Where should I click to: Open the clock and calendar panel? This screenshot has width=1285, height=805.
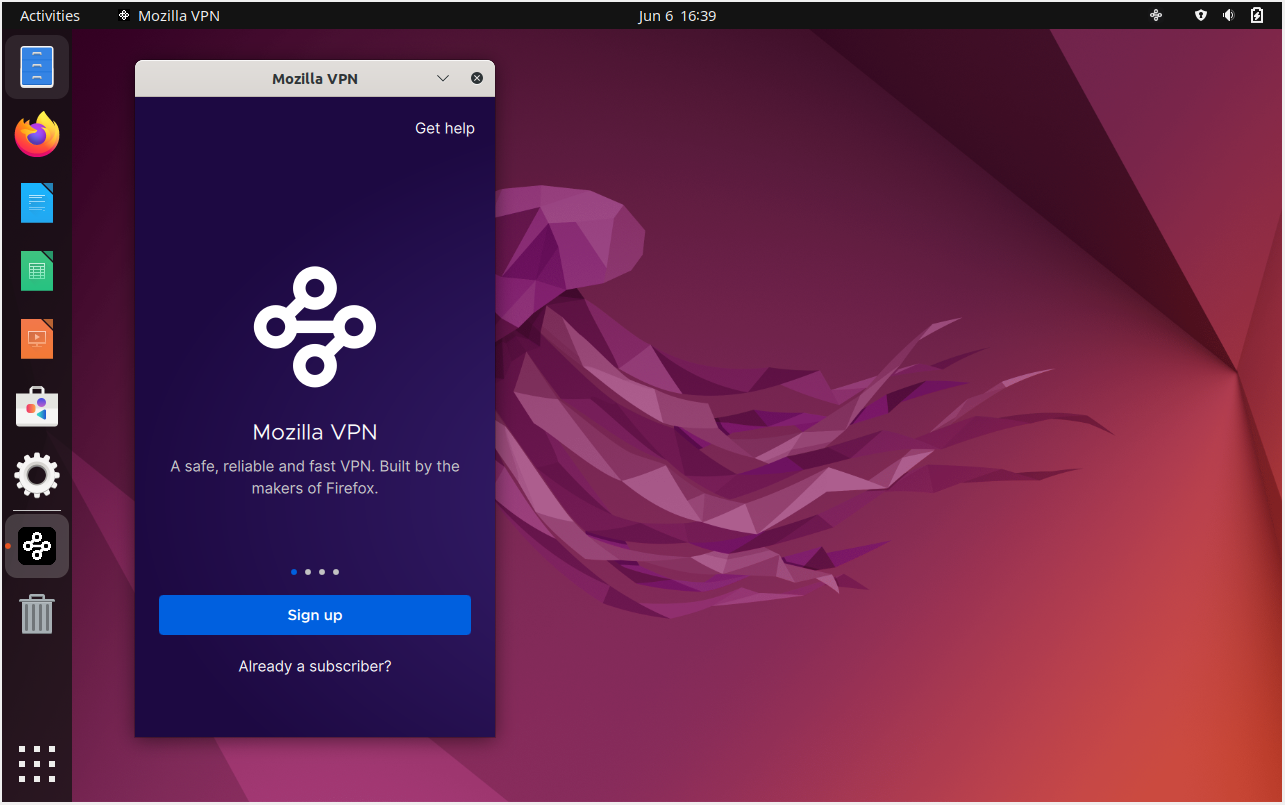click(677, 15)
